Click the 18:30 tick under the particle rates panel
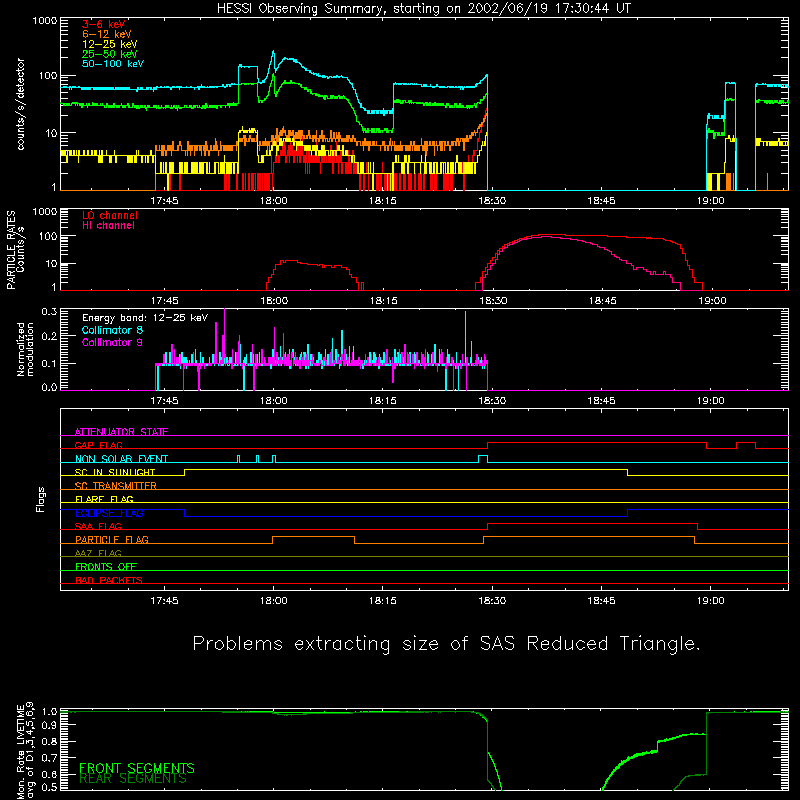The image size is (800, 800). coord(493,301)
